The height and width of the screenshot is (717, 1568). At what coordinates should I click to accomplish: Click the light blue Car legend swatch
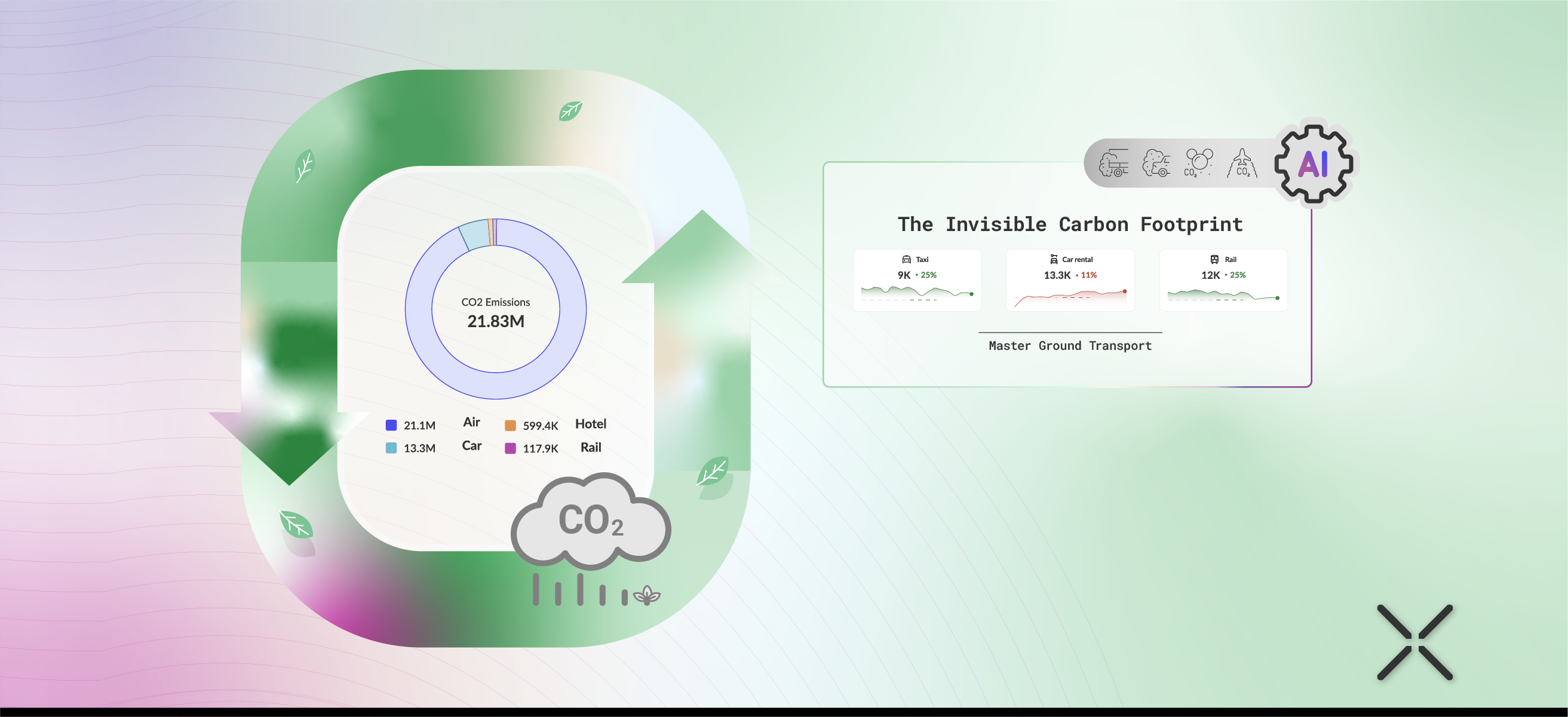(x=391, y=448)
